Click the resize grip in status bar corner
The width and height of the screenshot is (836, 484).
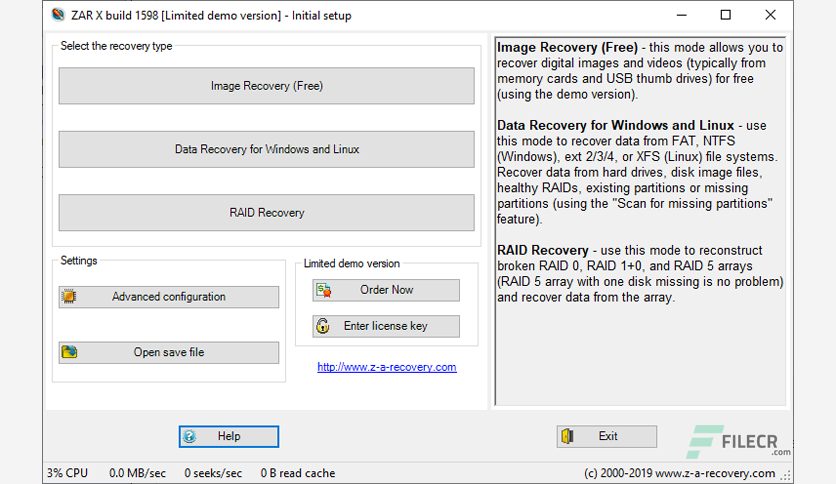pos(786,475)
